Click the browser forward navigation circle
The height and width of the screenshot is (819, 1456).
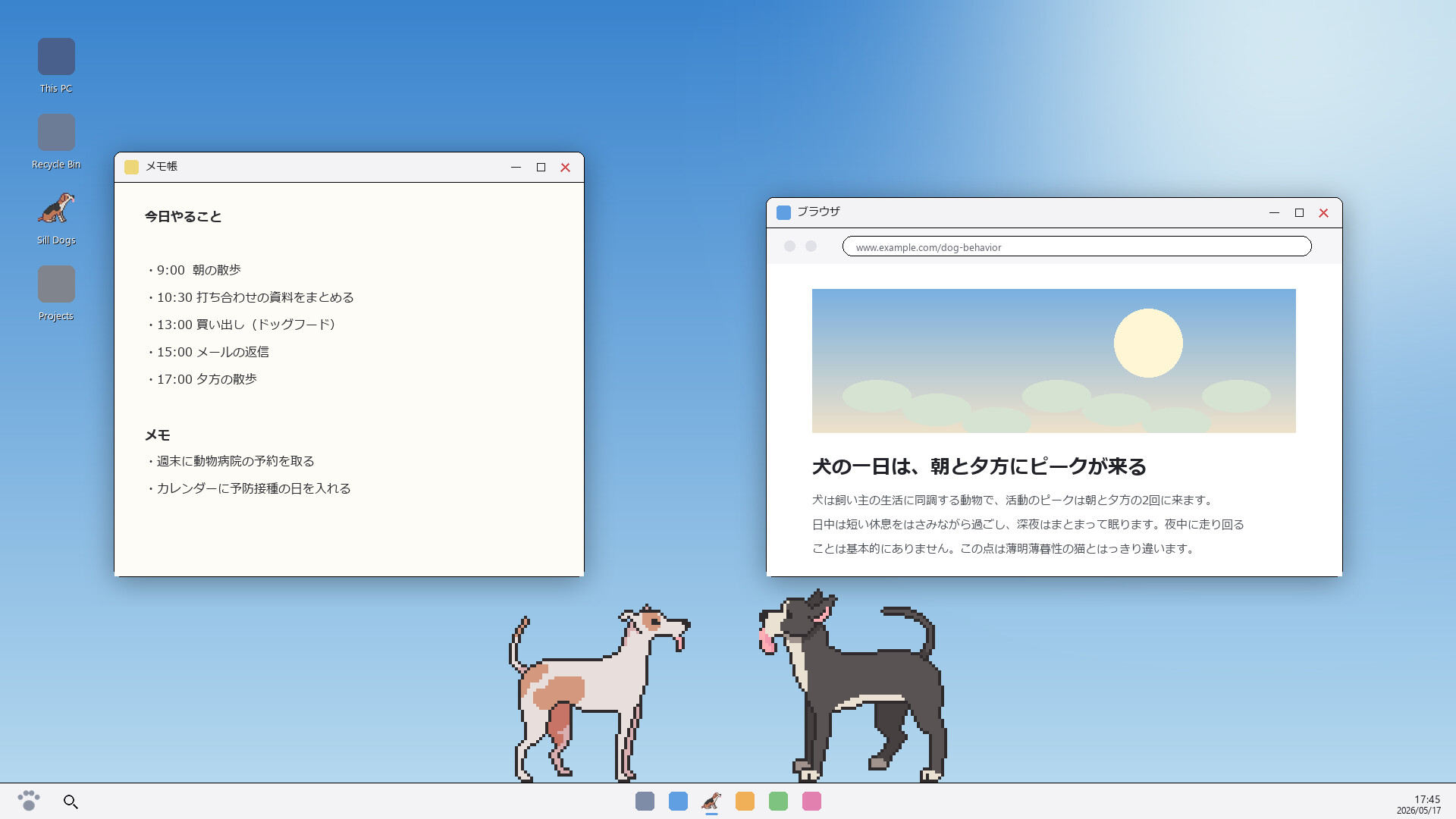pos(811,246)
